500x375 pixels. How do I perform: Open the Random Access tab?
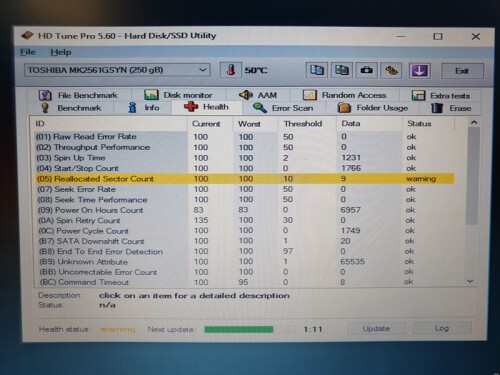344,95
